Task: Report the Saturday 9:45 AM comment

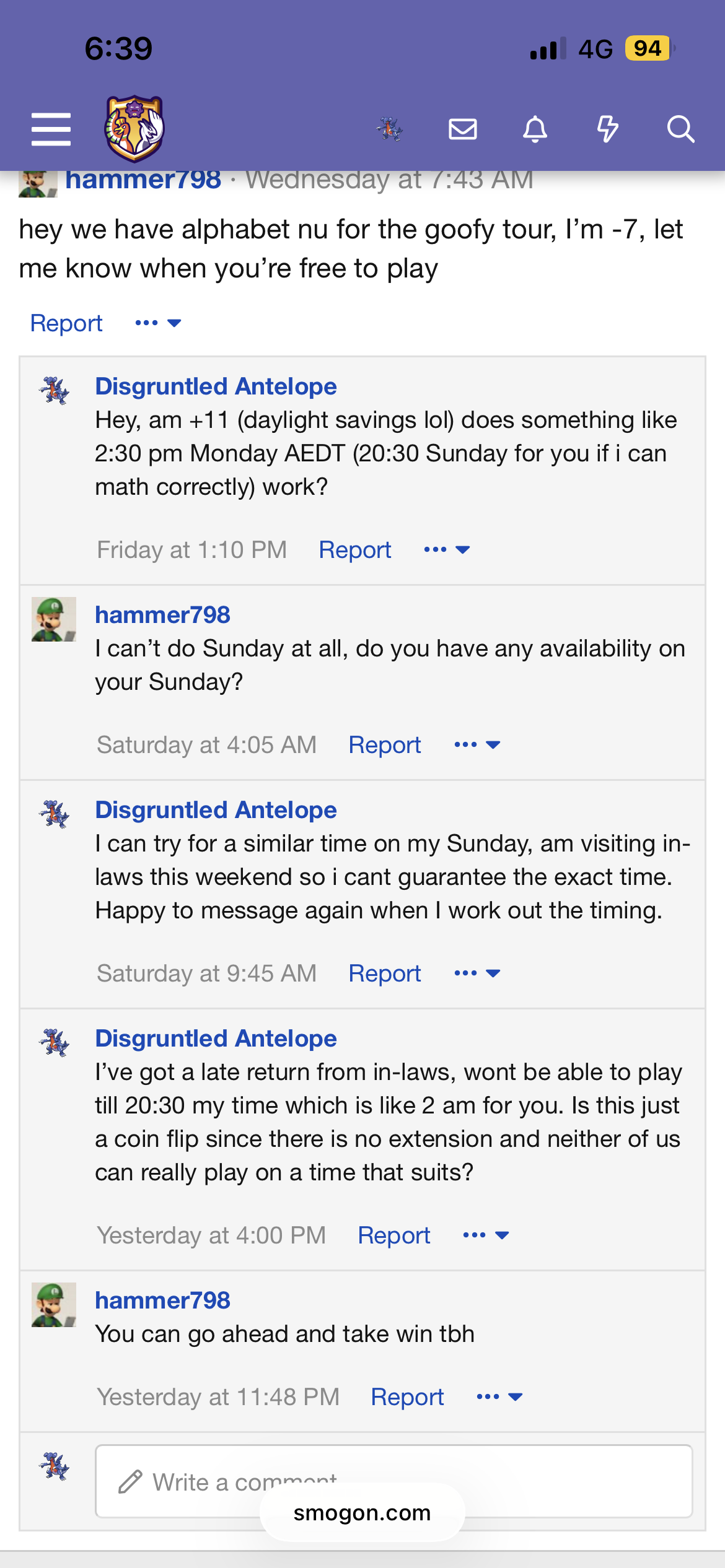Action: (385, 973)
